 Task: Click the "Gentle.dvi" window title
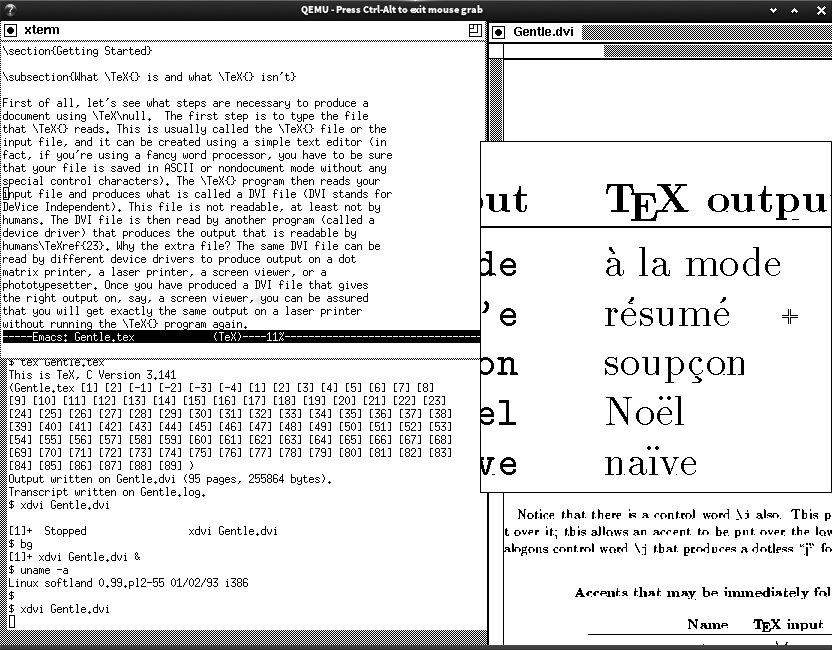tap(543, 32)
